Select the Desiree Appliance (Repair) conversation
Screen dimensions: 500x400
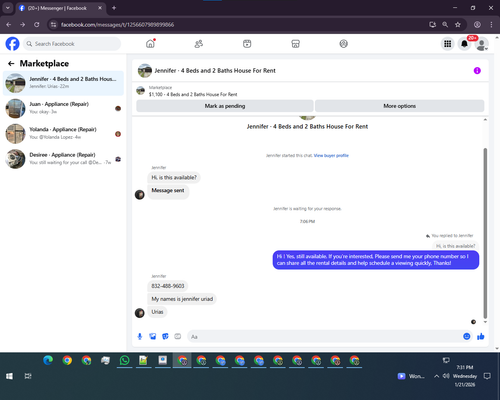(63, 159)
